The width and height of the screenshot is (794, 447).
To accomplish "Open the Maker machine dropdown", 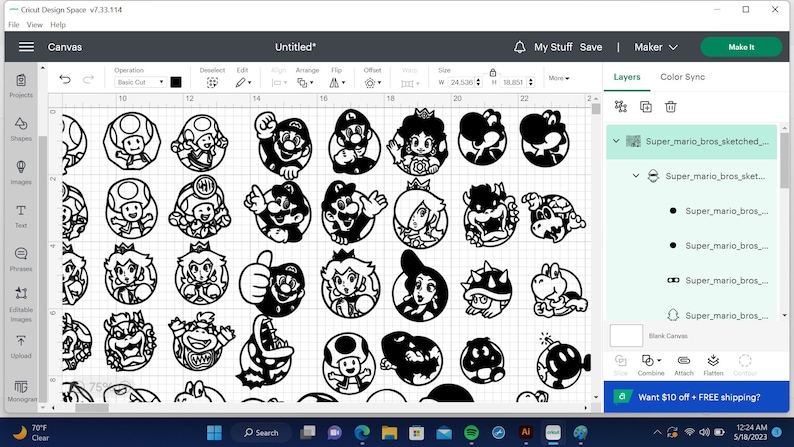I will (656, 47).
